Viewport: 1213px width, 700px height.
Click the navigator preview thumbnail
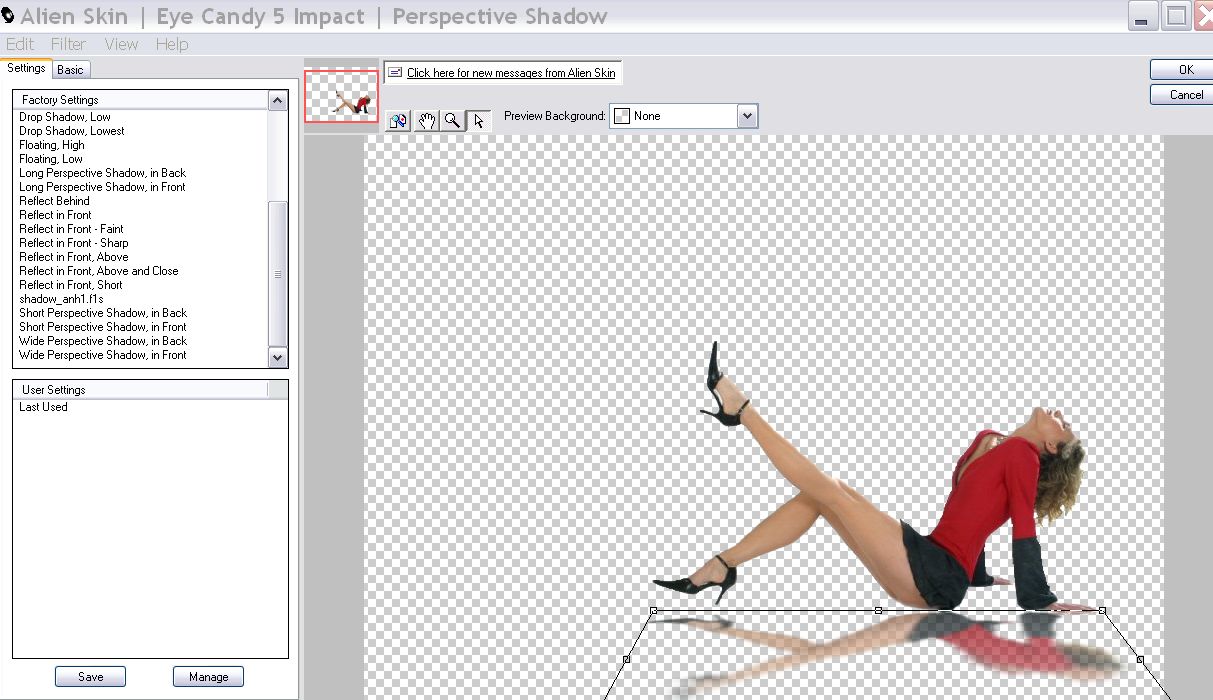pyautogui.click(x=341, y=97)
